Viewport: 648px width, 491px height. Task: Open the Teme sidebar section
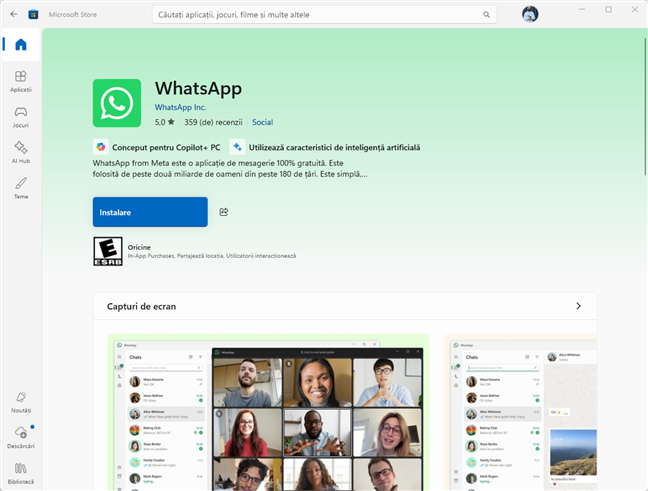pos(21,188)
